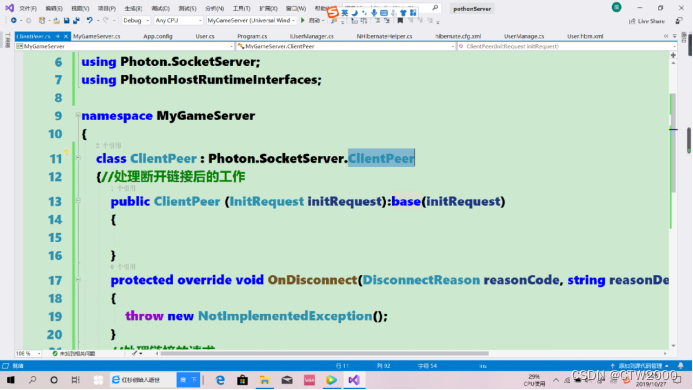693x390 pixels.
Task: Open the ClientPeer(InitRequest) member dropdown
Action: (567, 46)
